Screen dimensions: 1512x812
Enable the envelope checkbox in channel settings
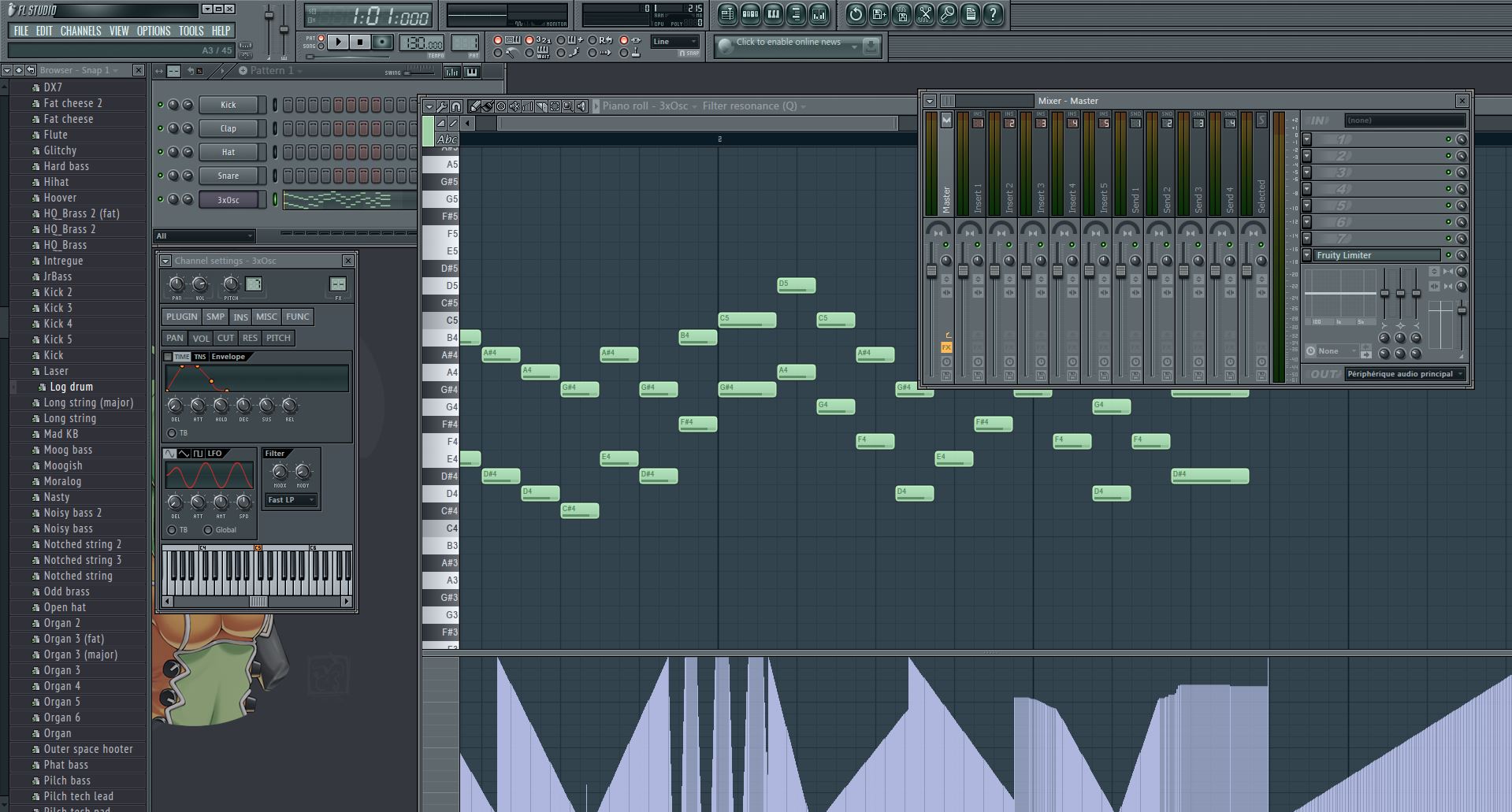point(168,357)
